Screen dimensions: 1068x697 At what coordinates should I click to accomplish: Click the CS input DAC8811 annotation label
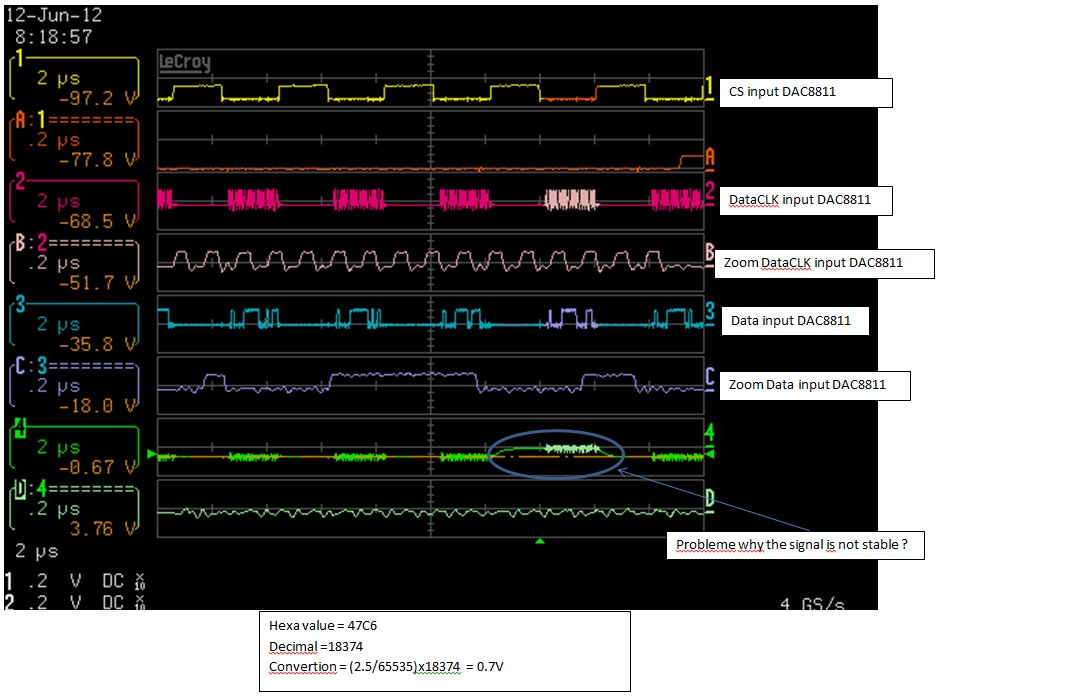(805, 92)
